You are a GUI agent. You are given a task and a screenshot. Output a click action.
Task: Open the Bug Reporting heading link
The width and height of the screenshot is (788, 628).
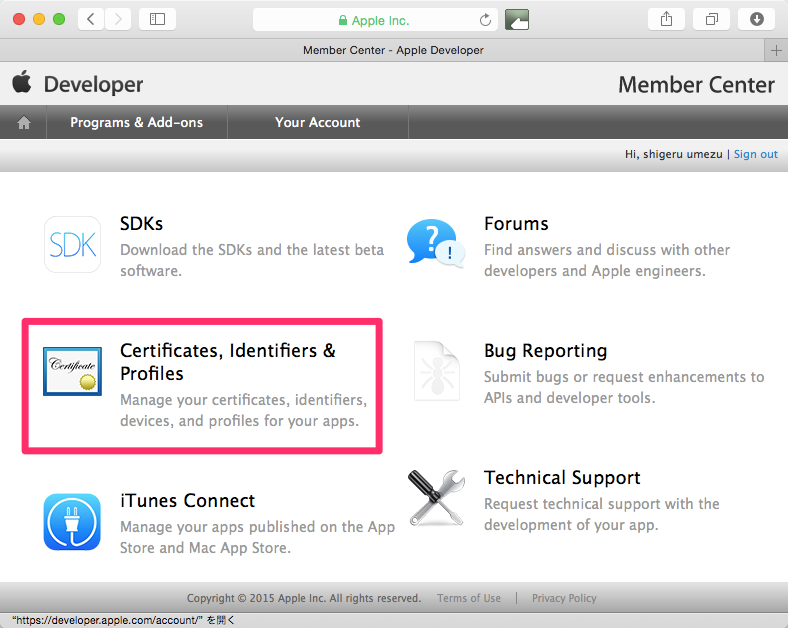click(545, 351)
